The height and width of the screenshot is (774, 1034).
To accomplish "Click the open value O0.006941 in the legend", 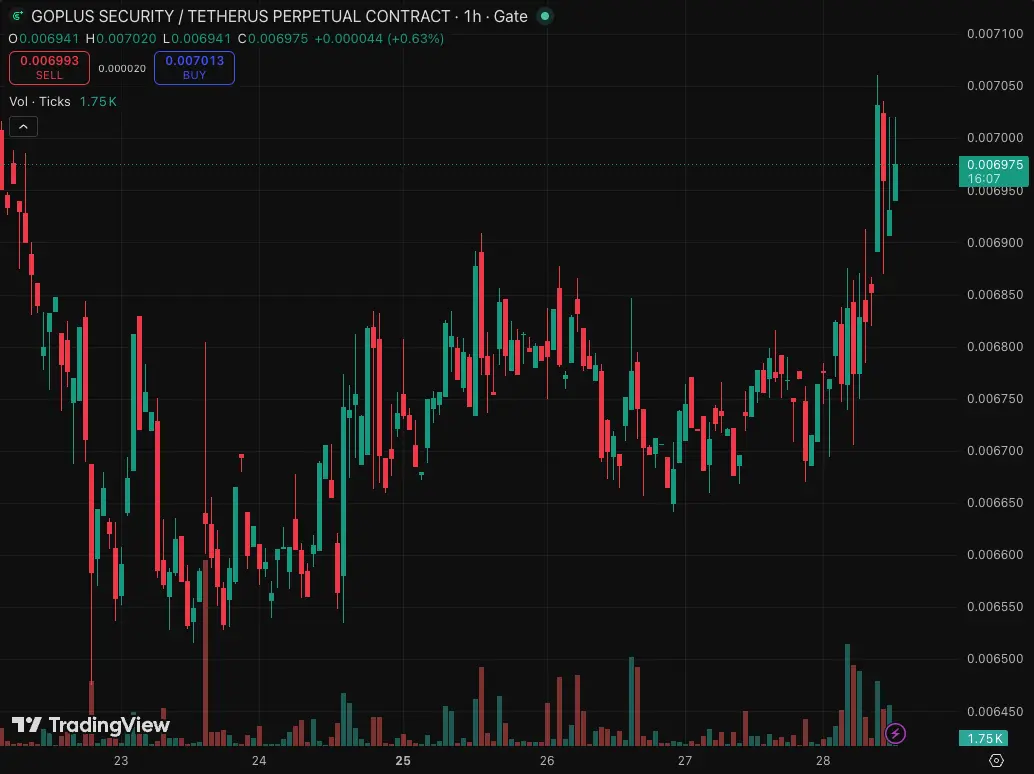I will (x=44, y=39).
